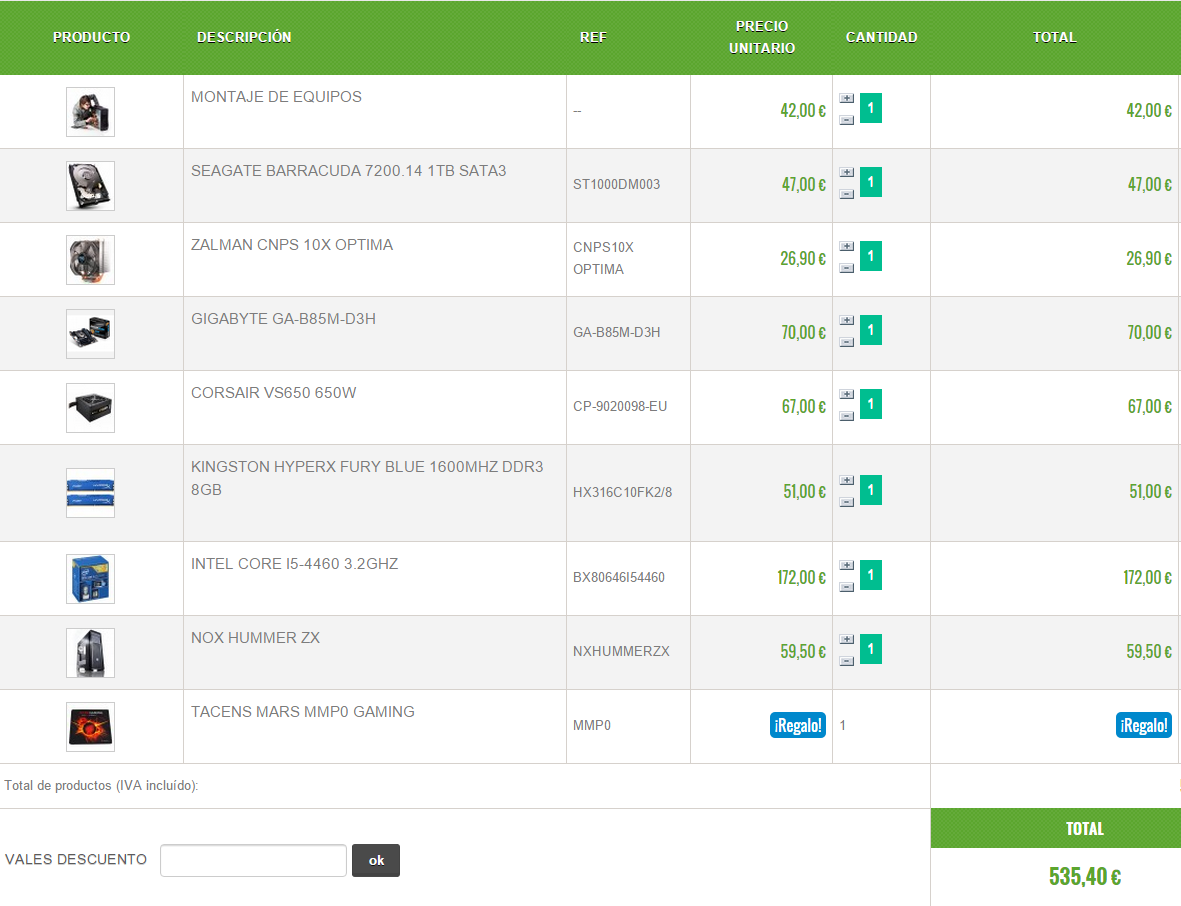Select reference BX80646I54460 text
The height and width of the screenshot is (906, 1181).
click(618, 578)
